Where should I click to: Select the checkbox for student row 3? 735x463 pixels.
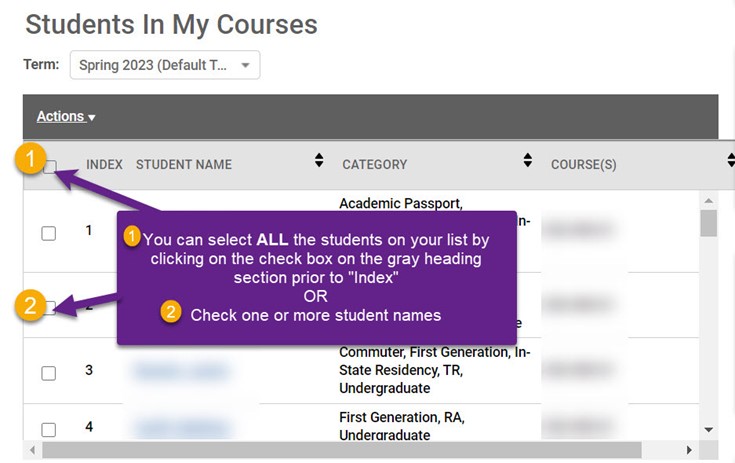coord(48,373)
